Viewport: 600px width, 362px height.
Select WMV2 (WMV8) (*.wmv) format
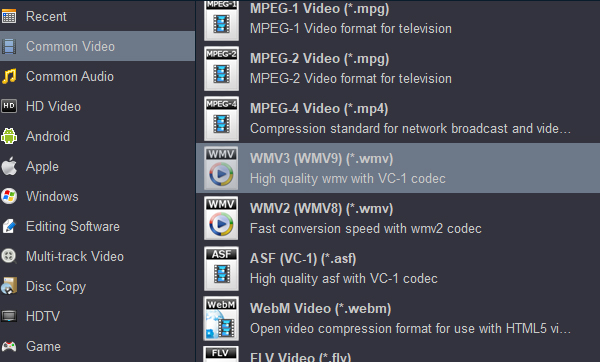[x=398, y=218]
